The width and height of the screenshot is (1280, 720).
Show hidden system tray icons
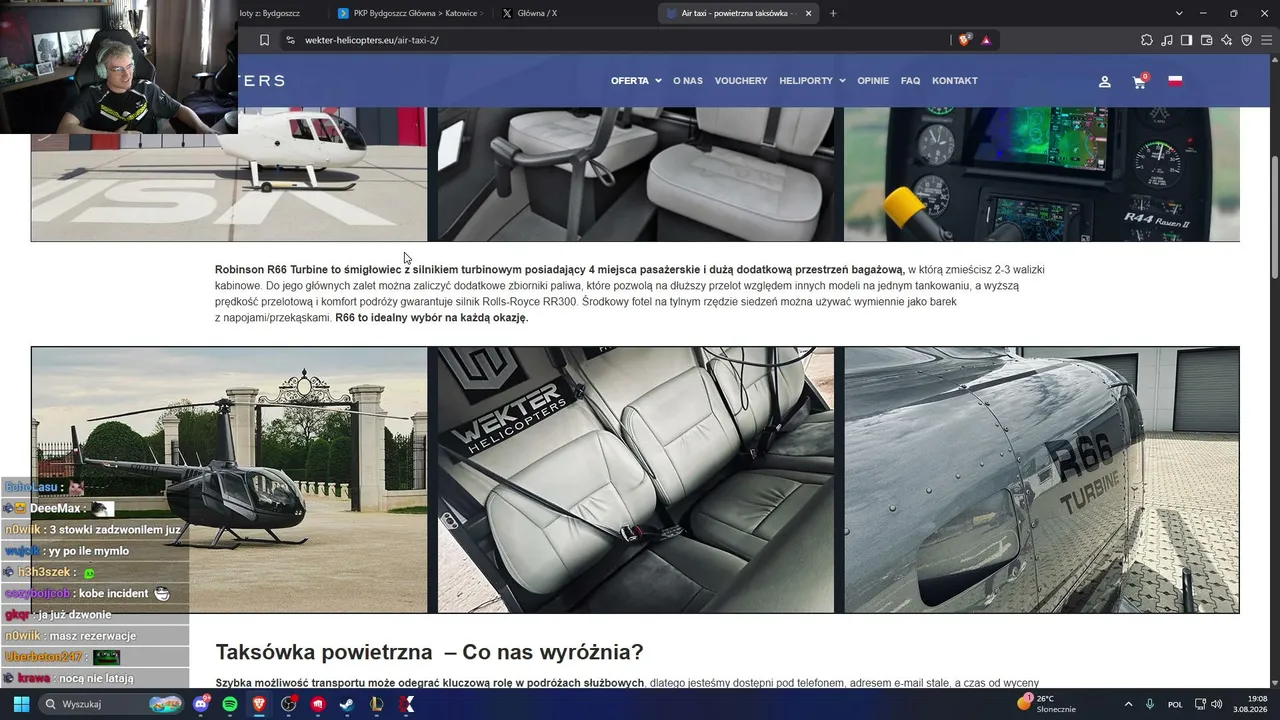pyautogui.click(x=1128, y=704)
